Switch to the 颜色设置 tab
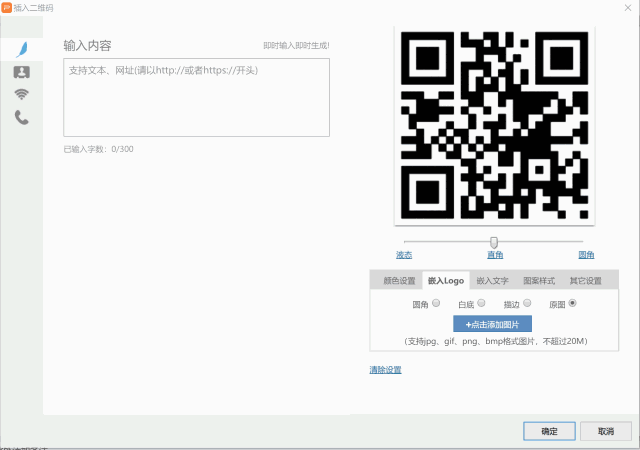640x450 pixels. [399, 281]
